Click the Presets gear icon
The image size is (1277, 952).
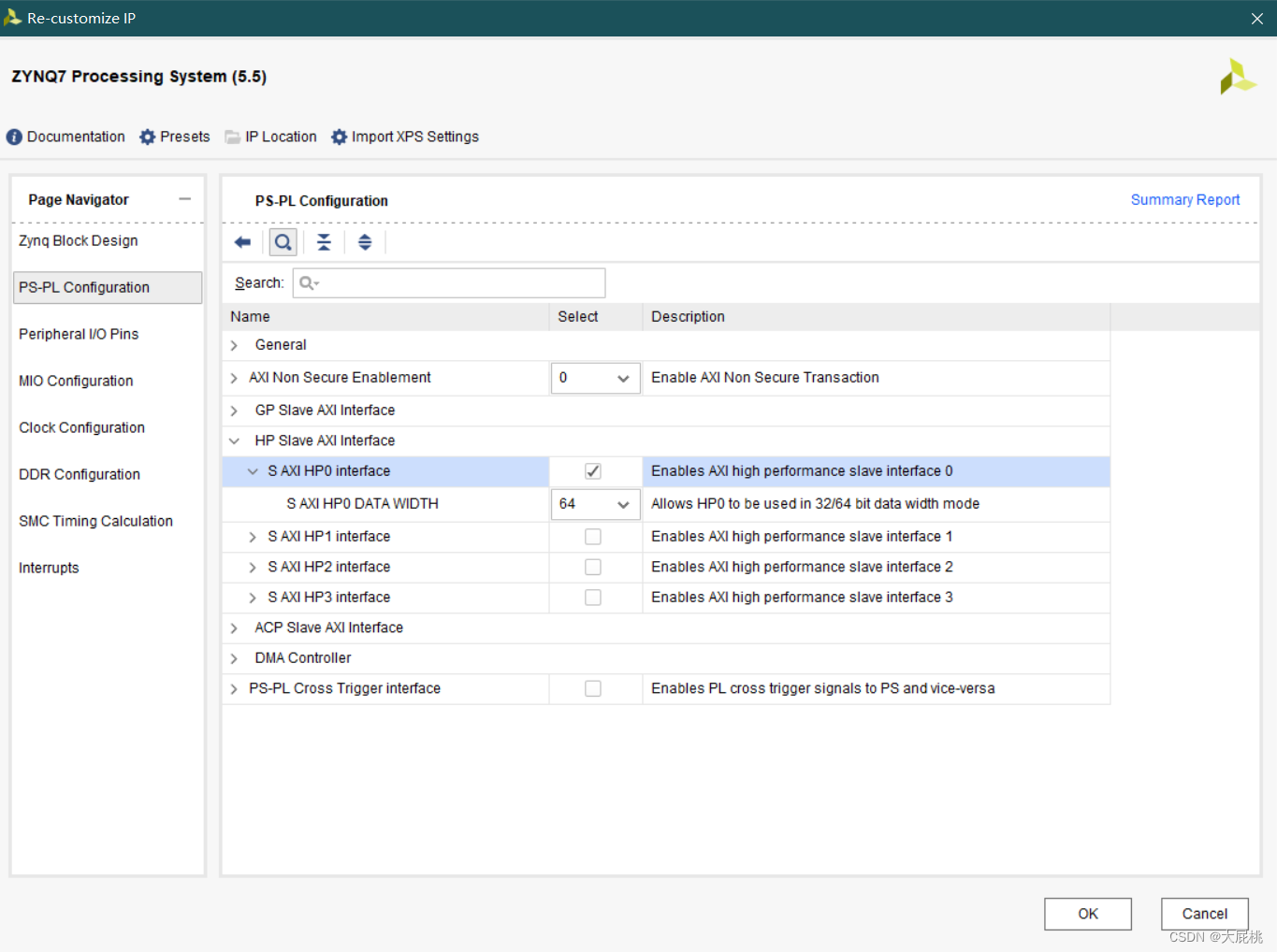147,137
